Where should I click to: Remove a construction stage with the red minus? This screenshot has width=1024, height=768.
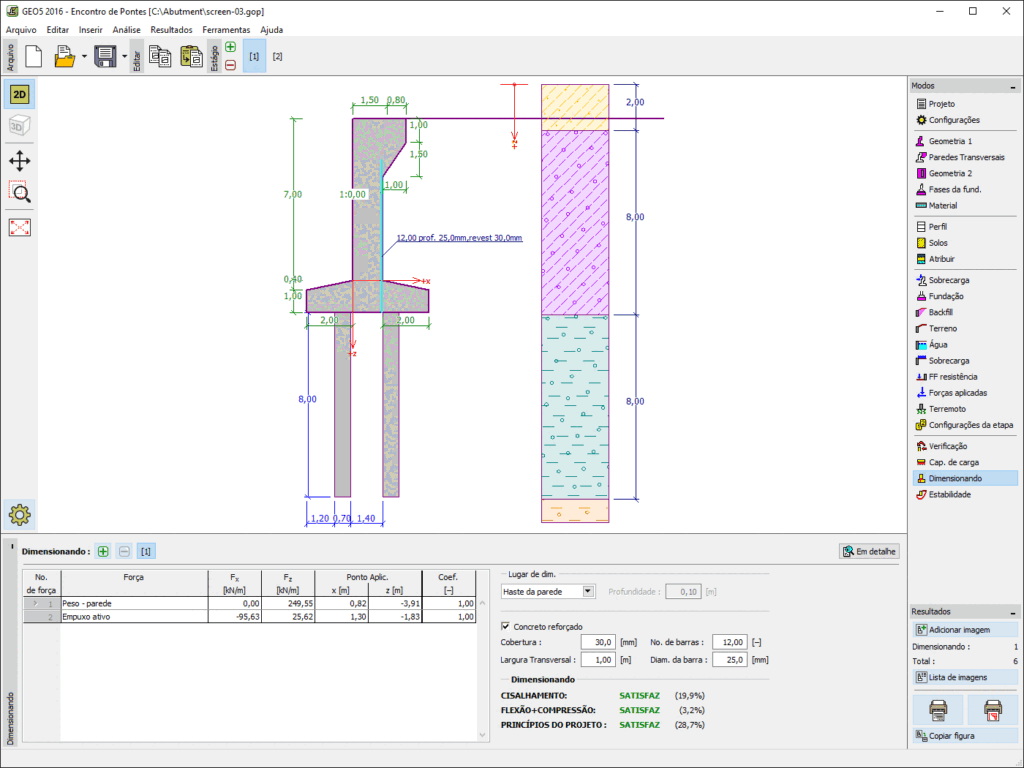pyautogui.click(x=231, y=65)
